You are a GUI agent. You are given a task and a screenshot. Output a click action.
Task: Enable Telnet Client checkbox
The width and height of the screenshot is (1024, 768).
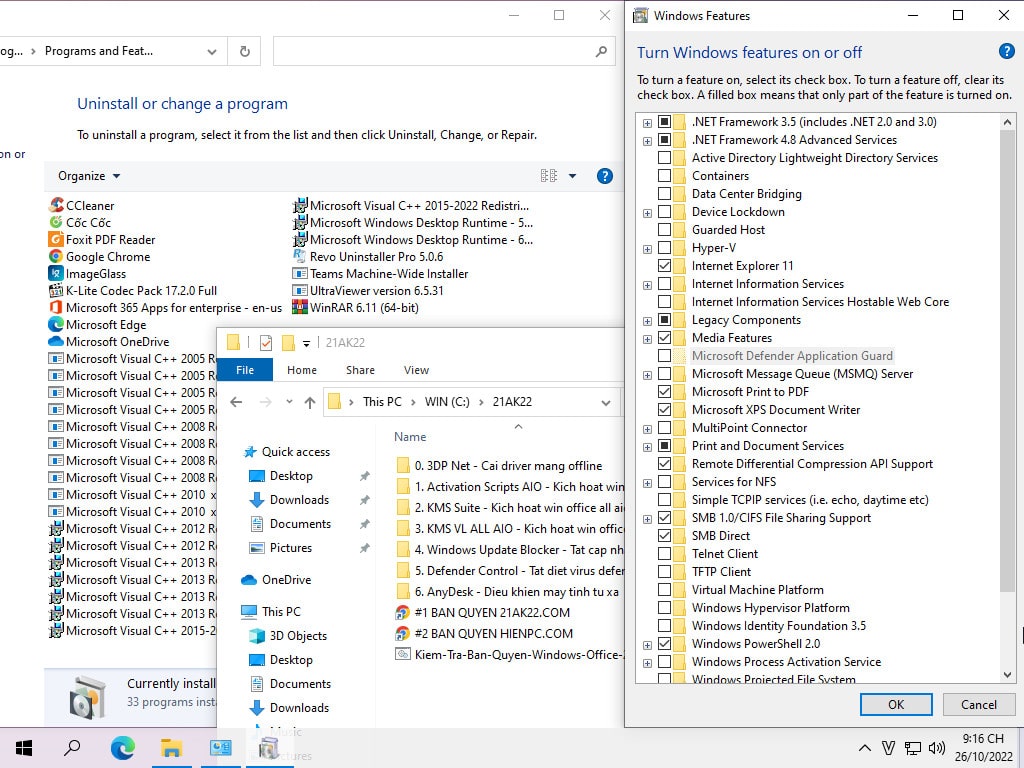point(664,554)
